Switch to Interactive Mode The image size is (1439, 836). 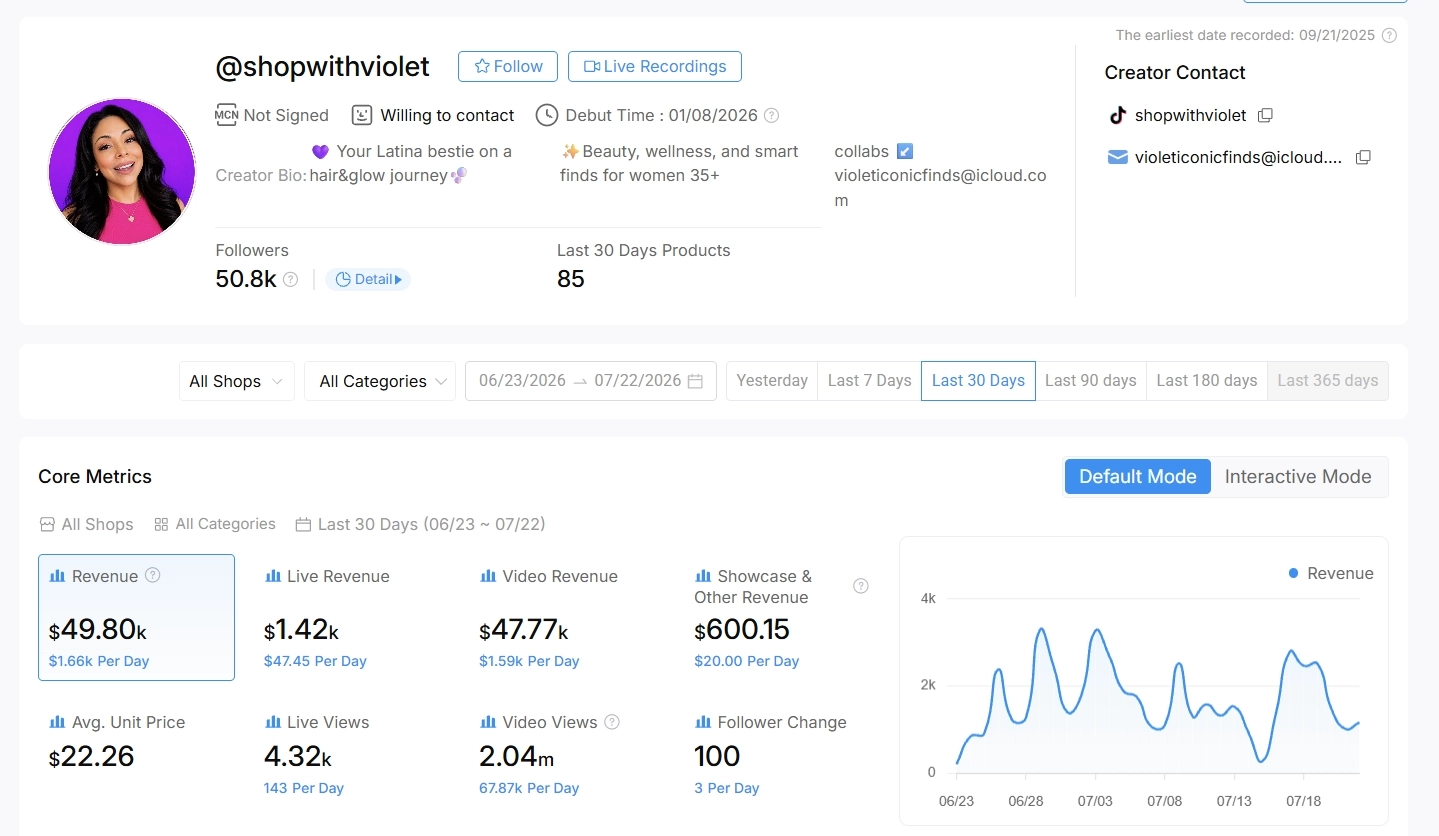[x=1298, y=477]
